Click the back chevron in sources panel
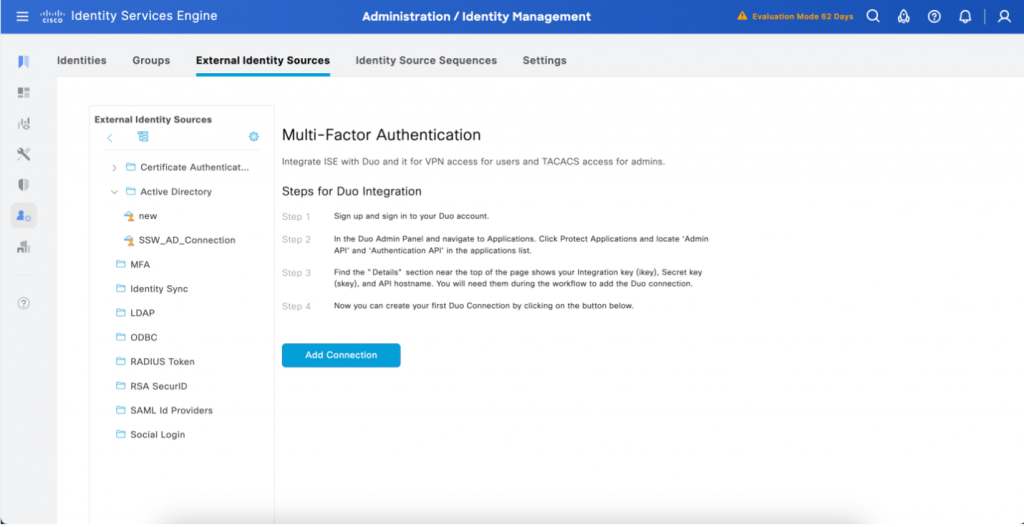This screenshot has width=1024, height=527. coord(110,137)
